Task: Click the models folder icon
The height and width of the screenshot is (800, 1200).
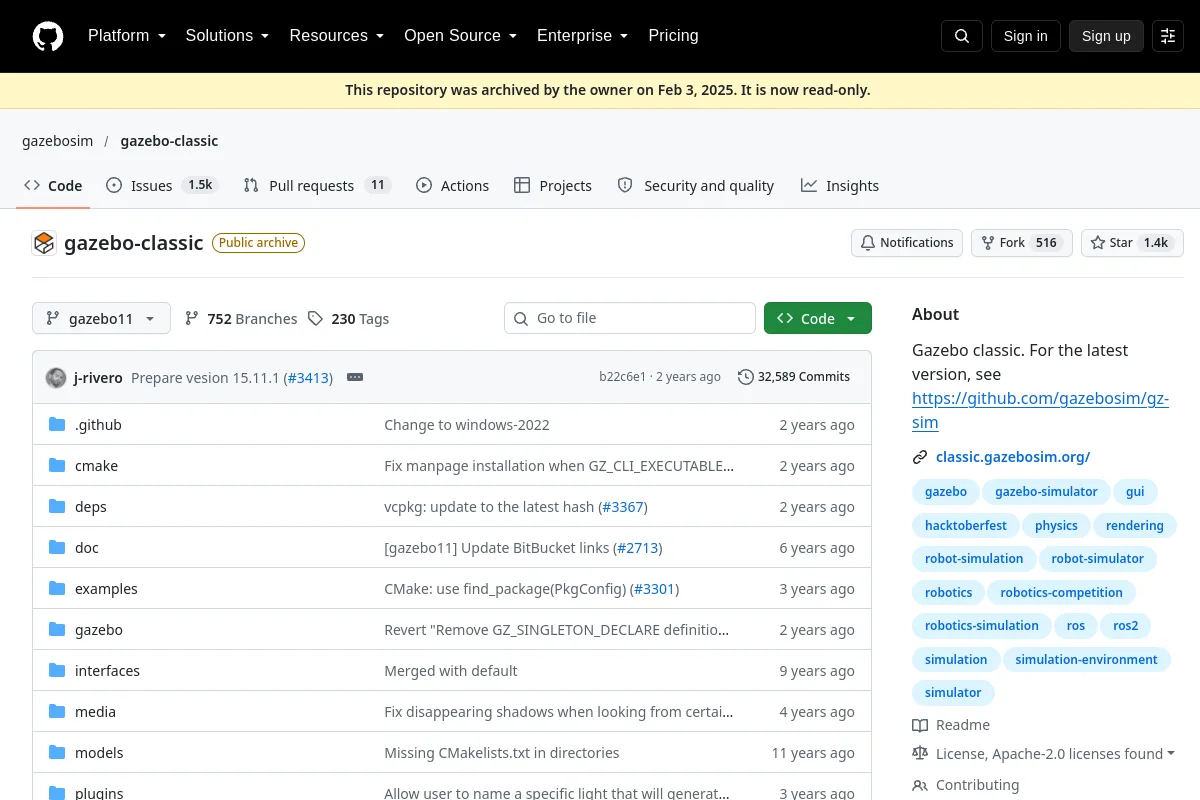Action: tap(57, 753)
